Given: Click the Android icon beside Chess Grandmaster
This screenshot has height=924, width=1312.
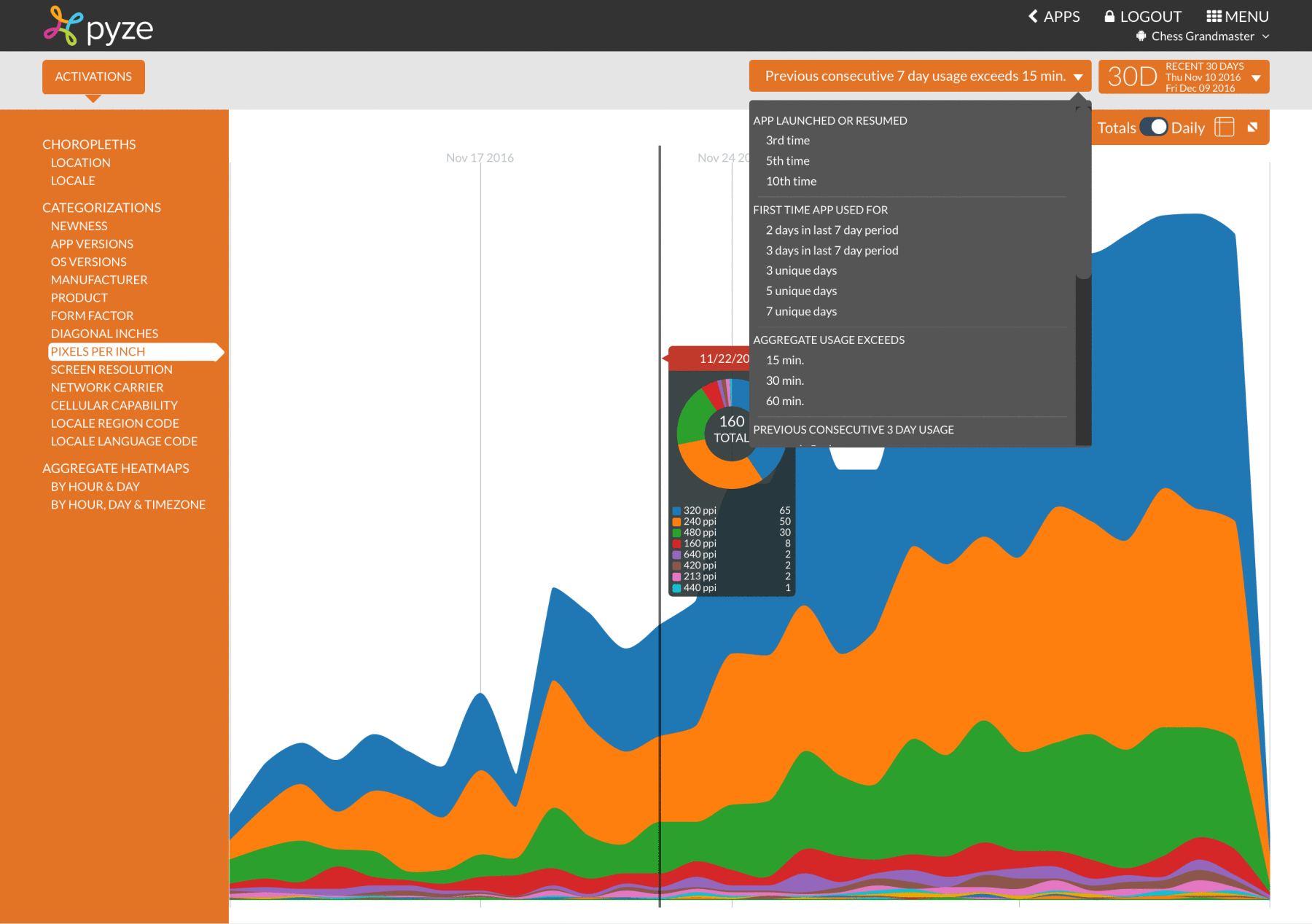Looking at the screenshot, I should pyautogui.click(x=1141, y=36).
